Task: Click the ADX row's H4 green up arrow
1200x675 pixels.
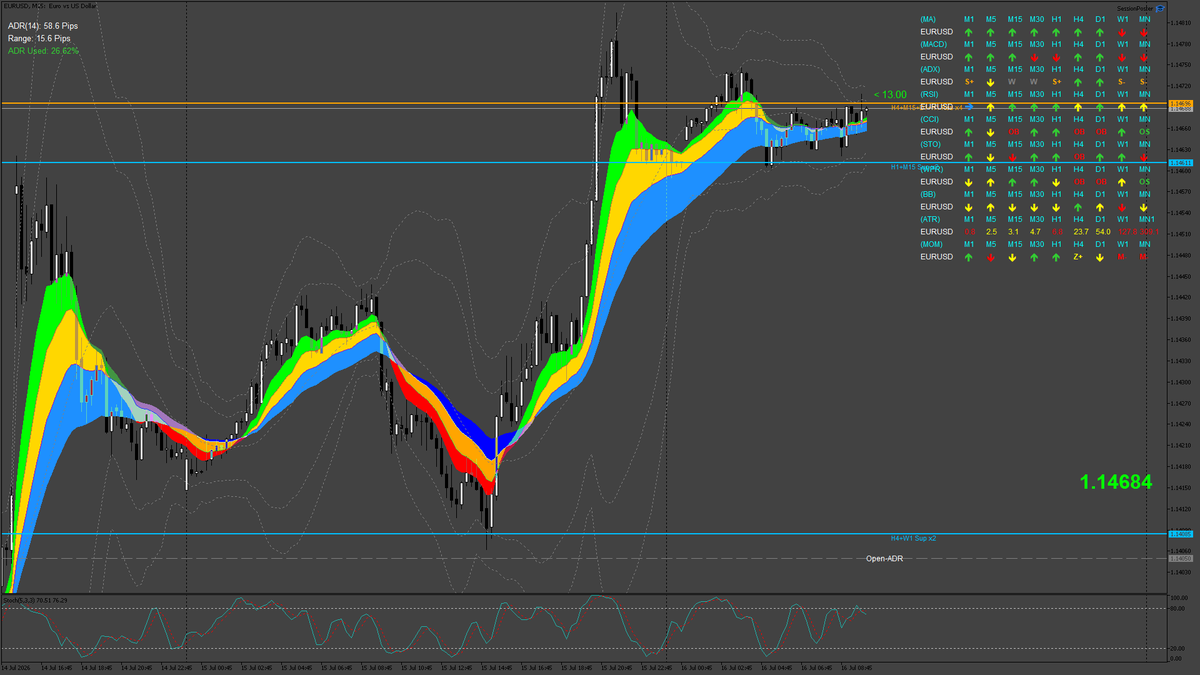Action: pos(1078,82)
